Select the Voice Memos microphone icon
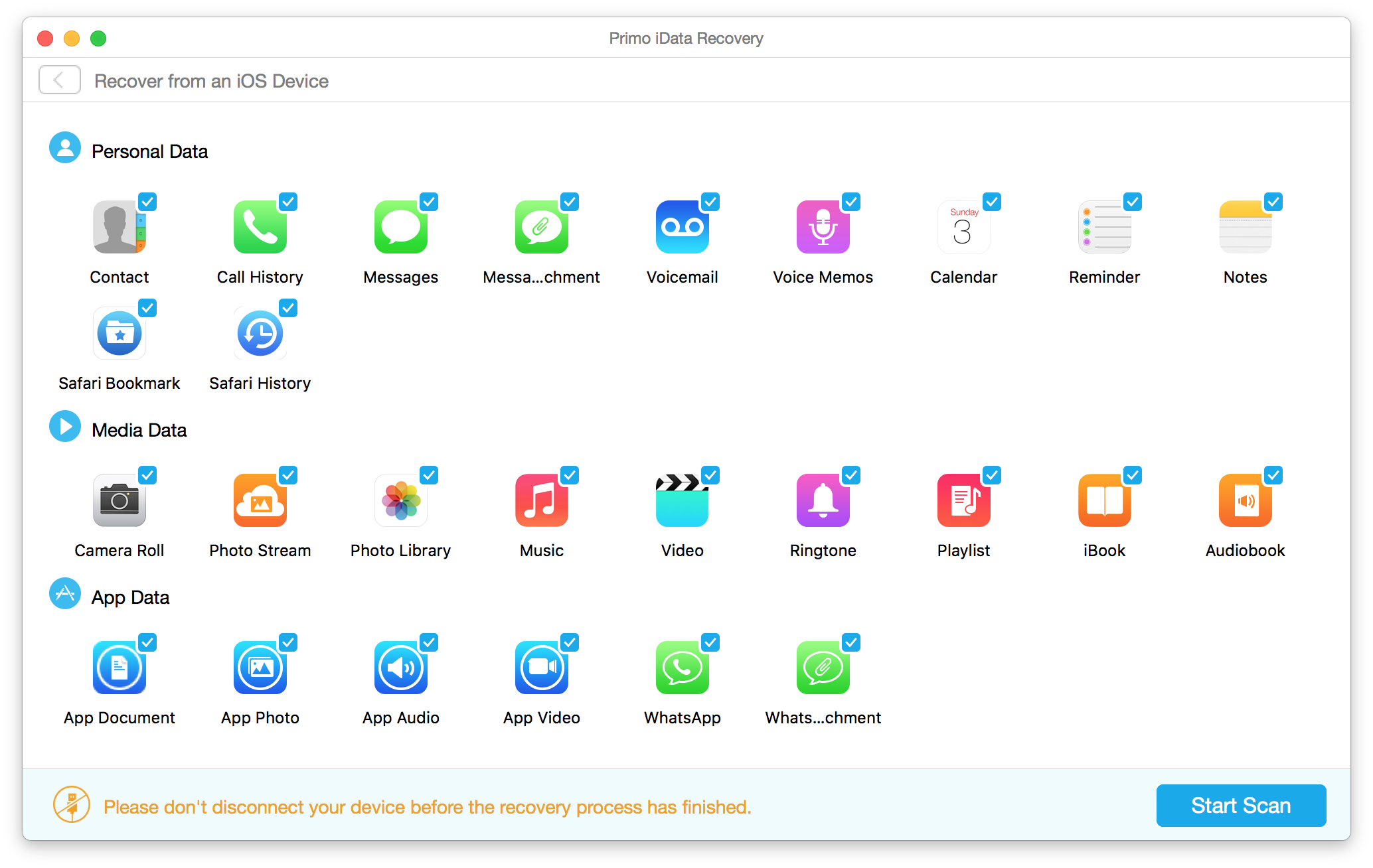 [x=823, y=227]
